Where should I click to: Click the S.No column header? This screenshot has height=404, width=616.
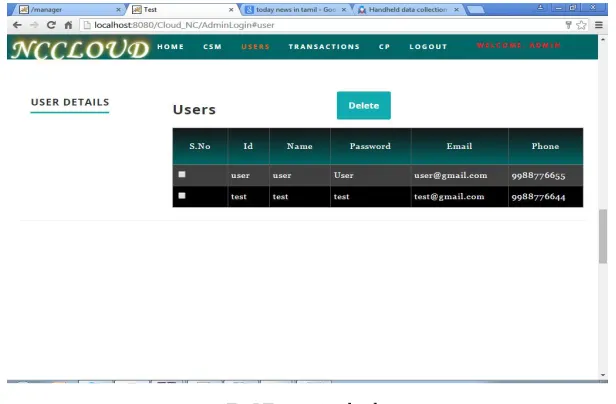click(200, 146)
